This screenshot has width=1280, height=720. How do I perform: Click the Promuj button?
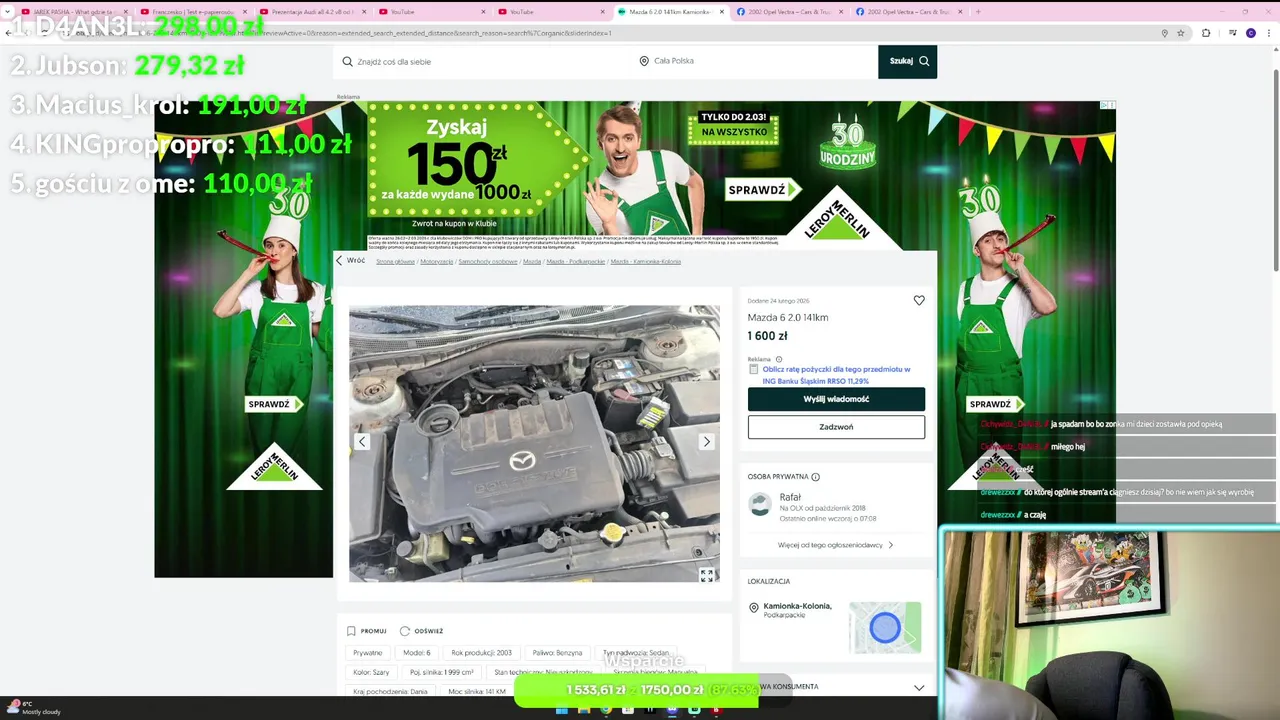(366, 631)
